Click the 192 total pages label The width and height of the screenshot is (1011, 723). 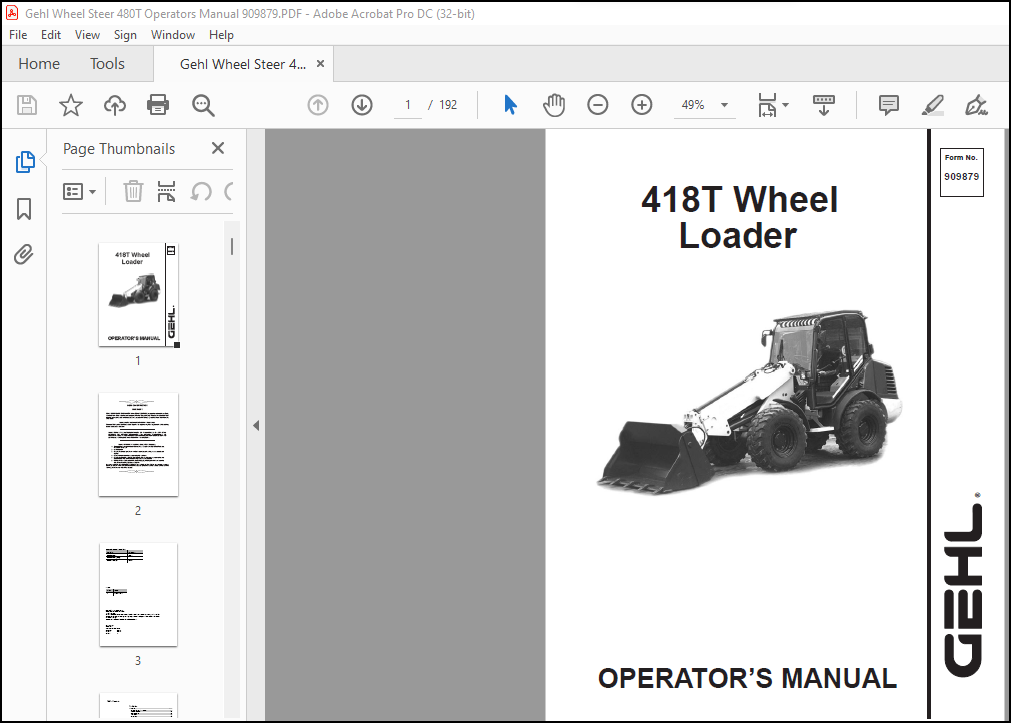[448, 105]
